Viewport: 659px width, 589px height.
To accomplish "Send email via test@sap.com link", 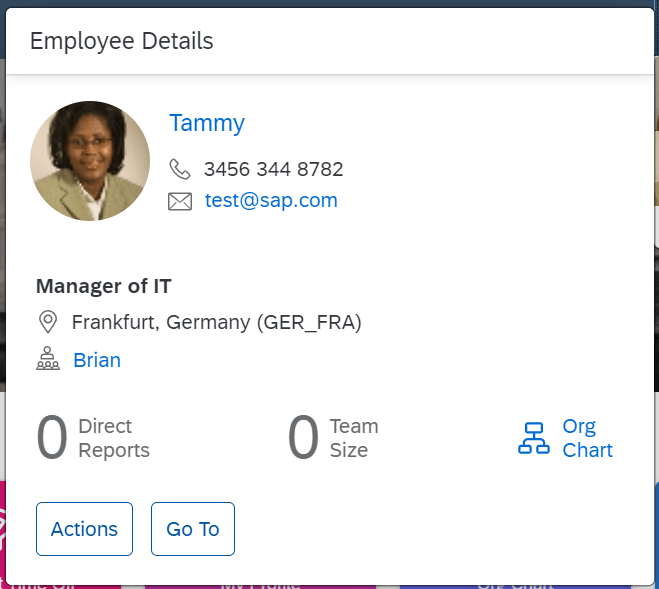I will [x=271, y=200].
